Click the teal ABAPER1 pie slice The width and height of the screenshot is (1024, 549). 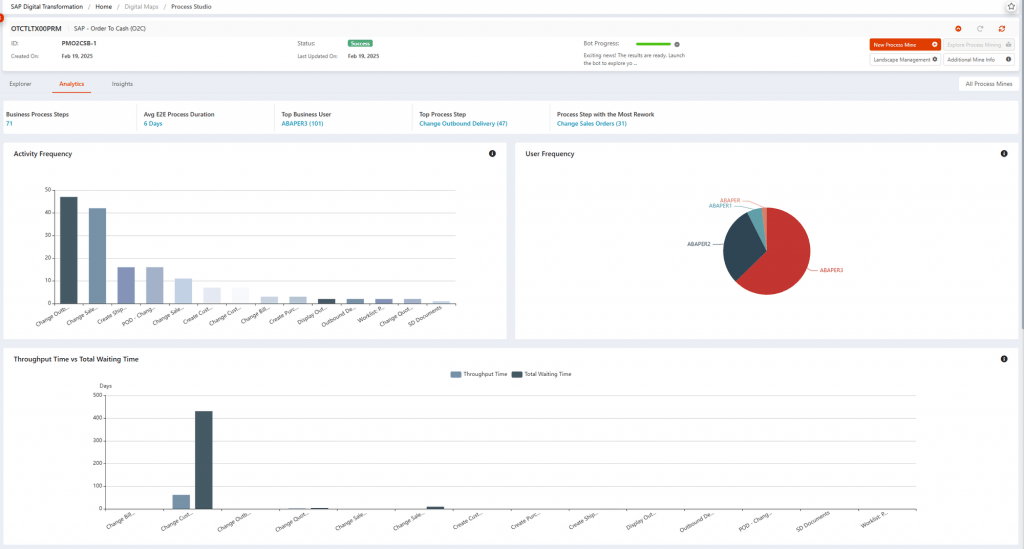pyautogui.click(x=756, y=219)
